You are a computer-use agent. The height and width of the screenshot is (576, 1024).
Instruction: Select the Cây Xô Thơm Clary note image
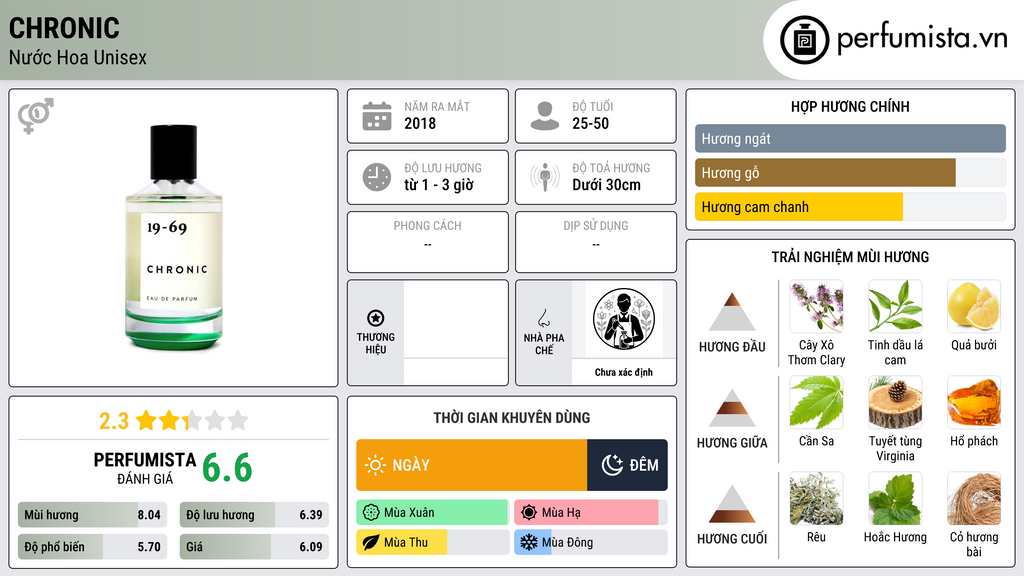[x=816, y=306]
